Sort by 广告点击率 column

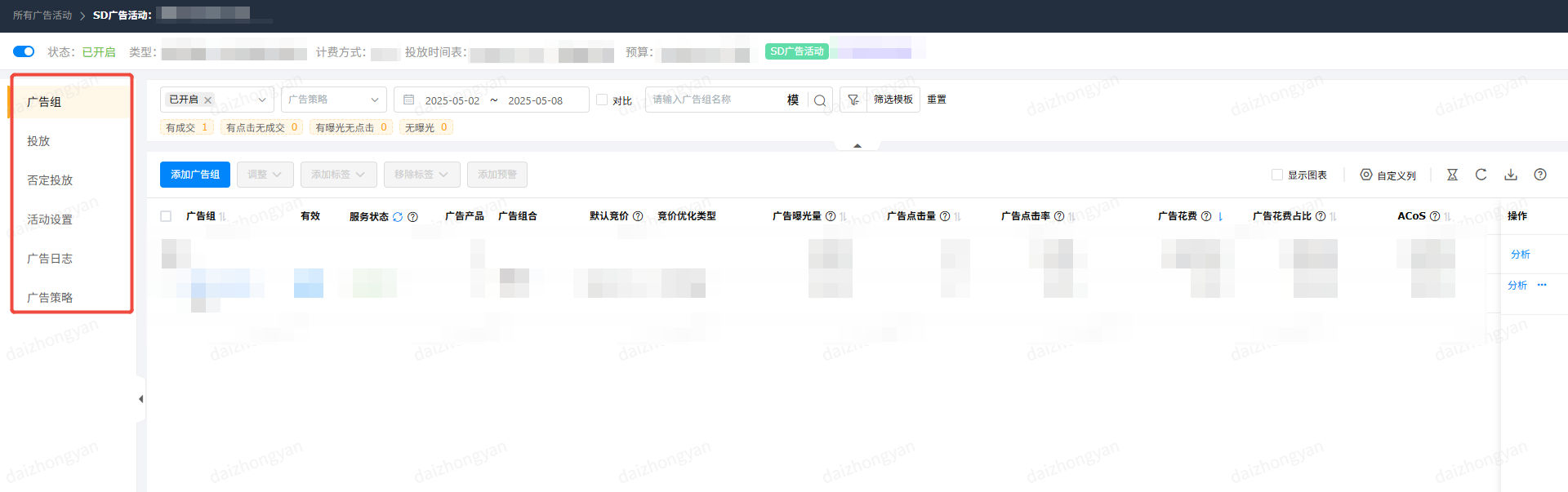pos(1072,216)
